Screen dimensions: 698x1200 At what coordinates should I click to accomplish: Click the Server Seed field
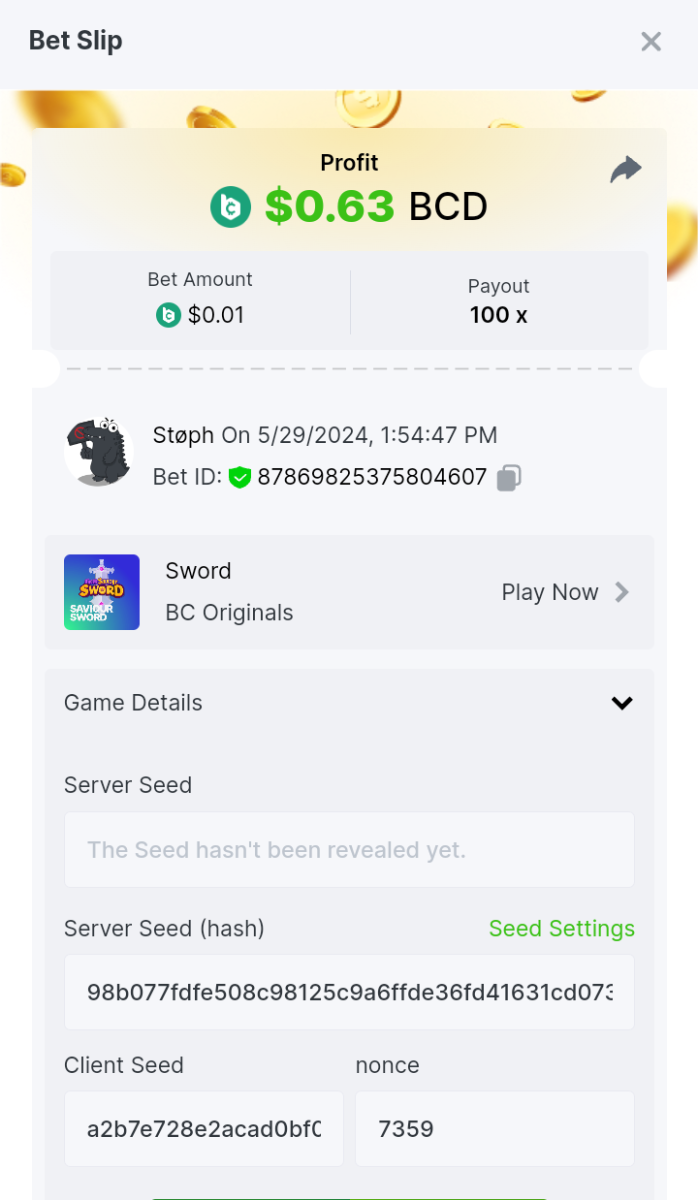click(x=349, y=850)
